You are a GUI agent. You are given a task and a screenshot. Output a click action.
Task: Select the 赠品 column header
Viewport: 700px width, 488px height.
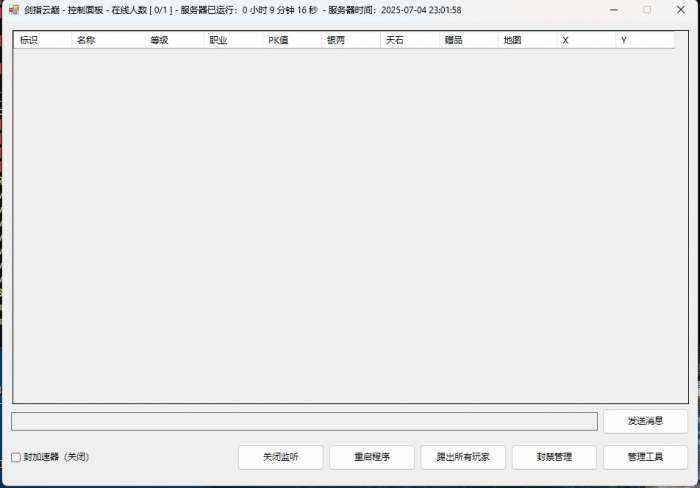click(468, 40)
